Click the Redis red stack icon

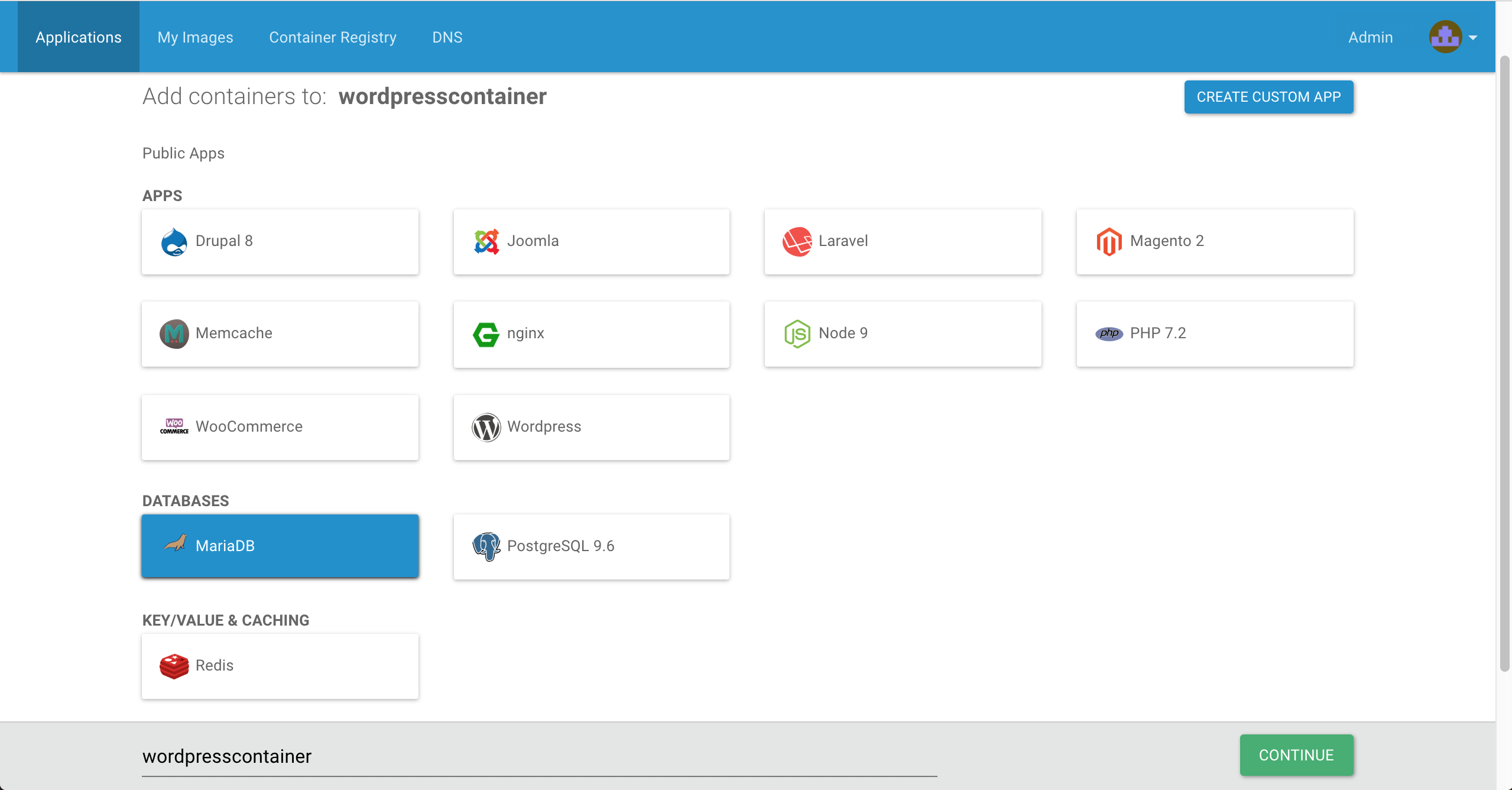click(x=174, y=666)
